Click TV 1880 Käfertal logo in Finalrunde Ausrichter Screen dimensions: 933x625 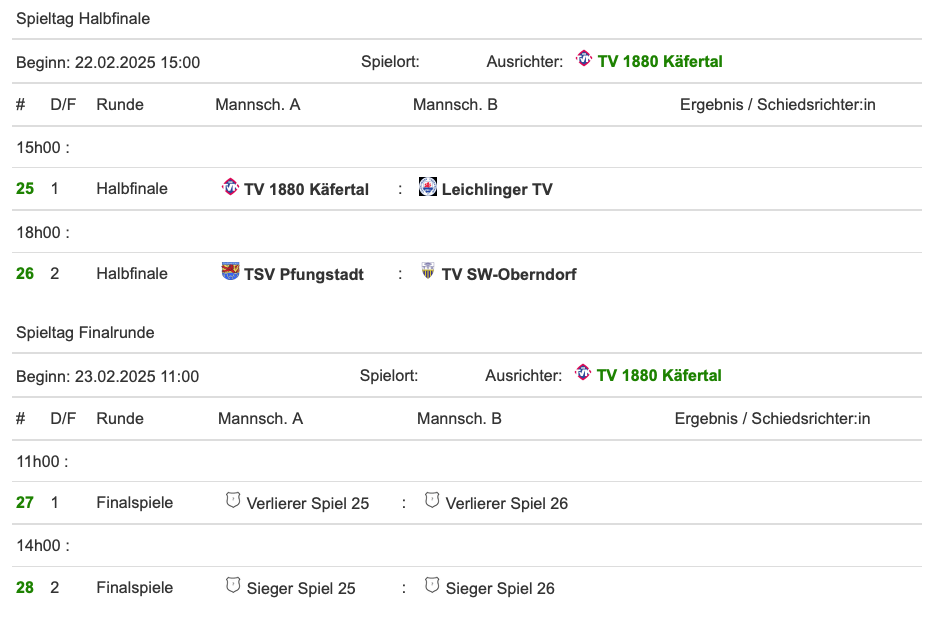[x=584, y=374]
